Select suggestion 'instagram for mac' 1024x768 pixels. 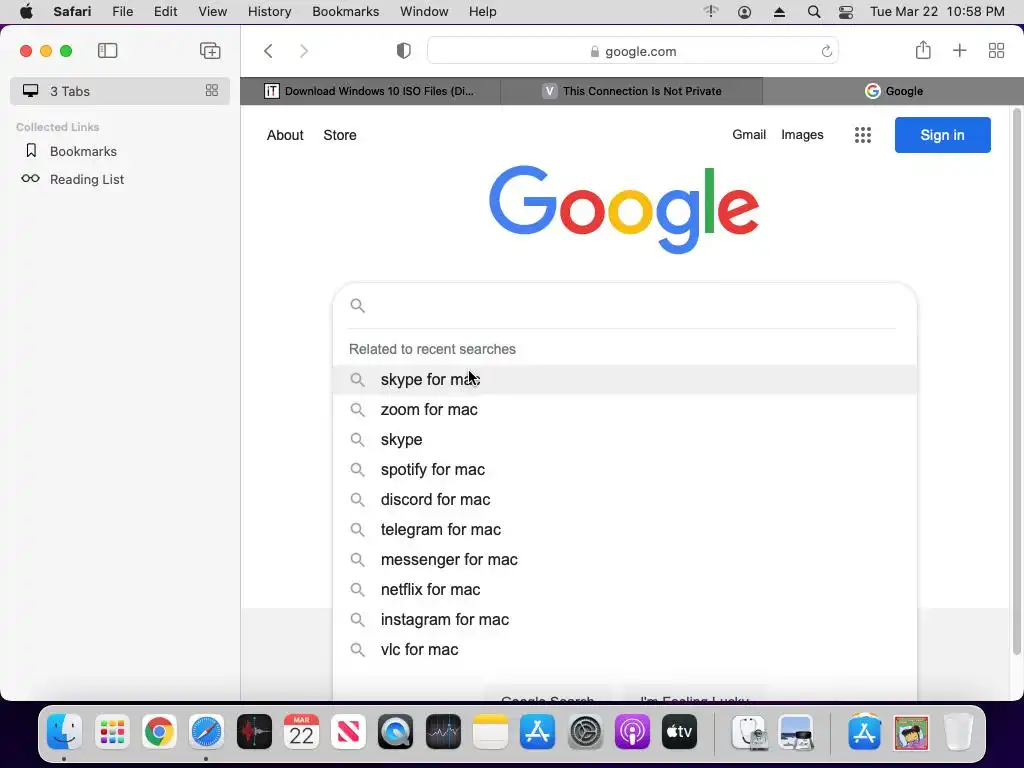[x=625, y=620]
